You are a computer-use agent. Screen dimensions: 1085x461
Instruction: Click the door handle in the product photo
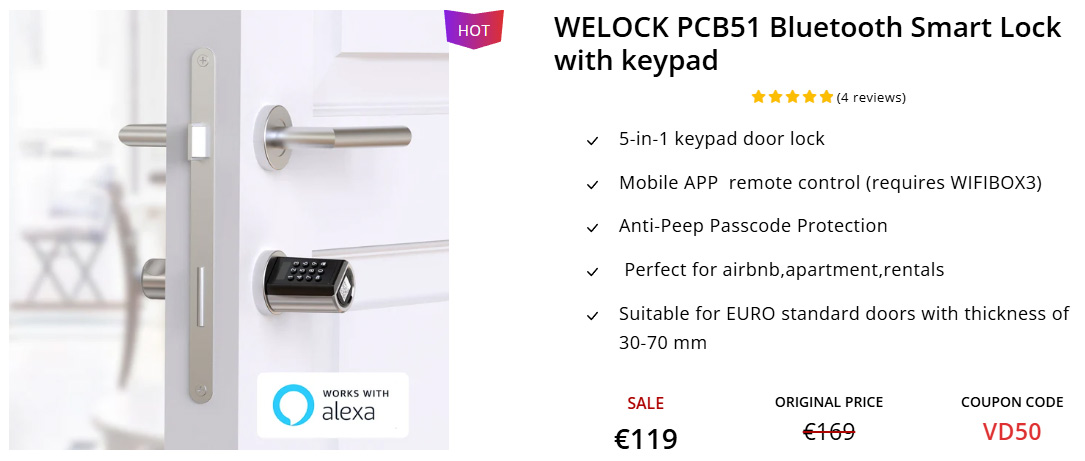click(345, 133)
